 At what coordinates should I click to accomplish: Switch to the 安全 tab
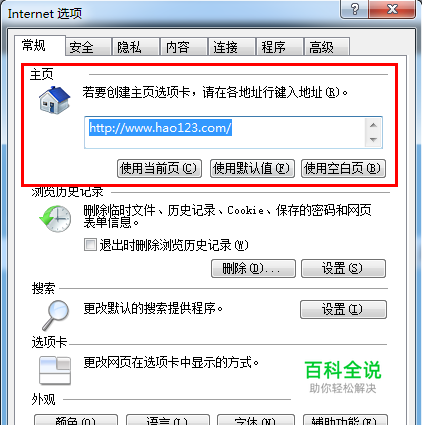pyautogui.click(x=88, y=47)
